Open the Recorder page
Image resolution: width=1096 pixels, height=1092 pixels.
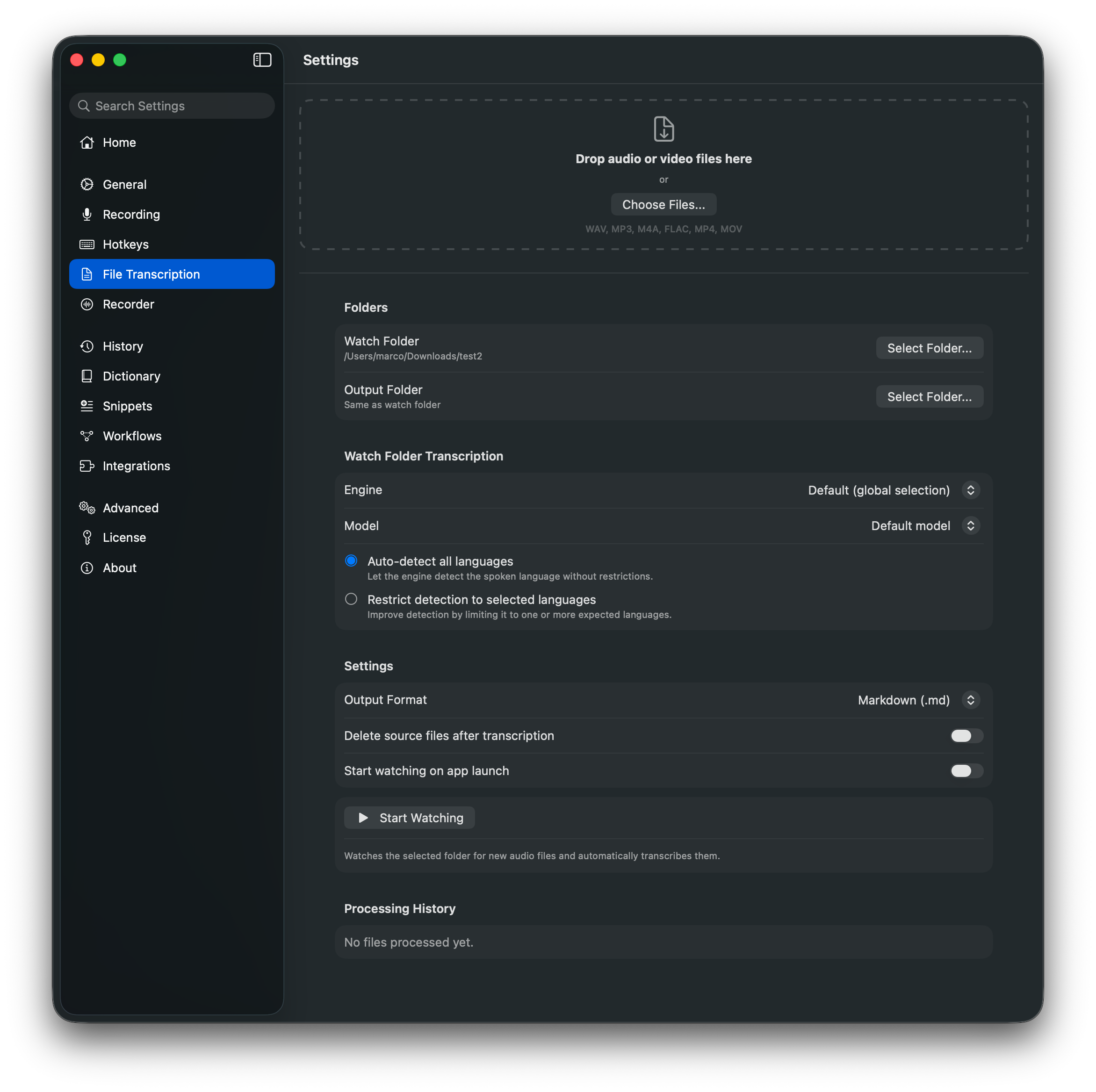(x=172, y=304)
